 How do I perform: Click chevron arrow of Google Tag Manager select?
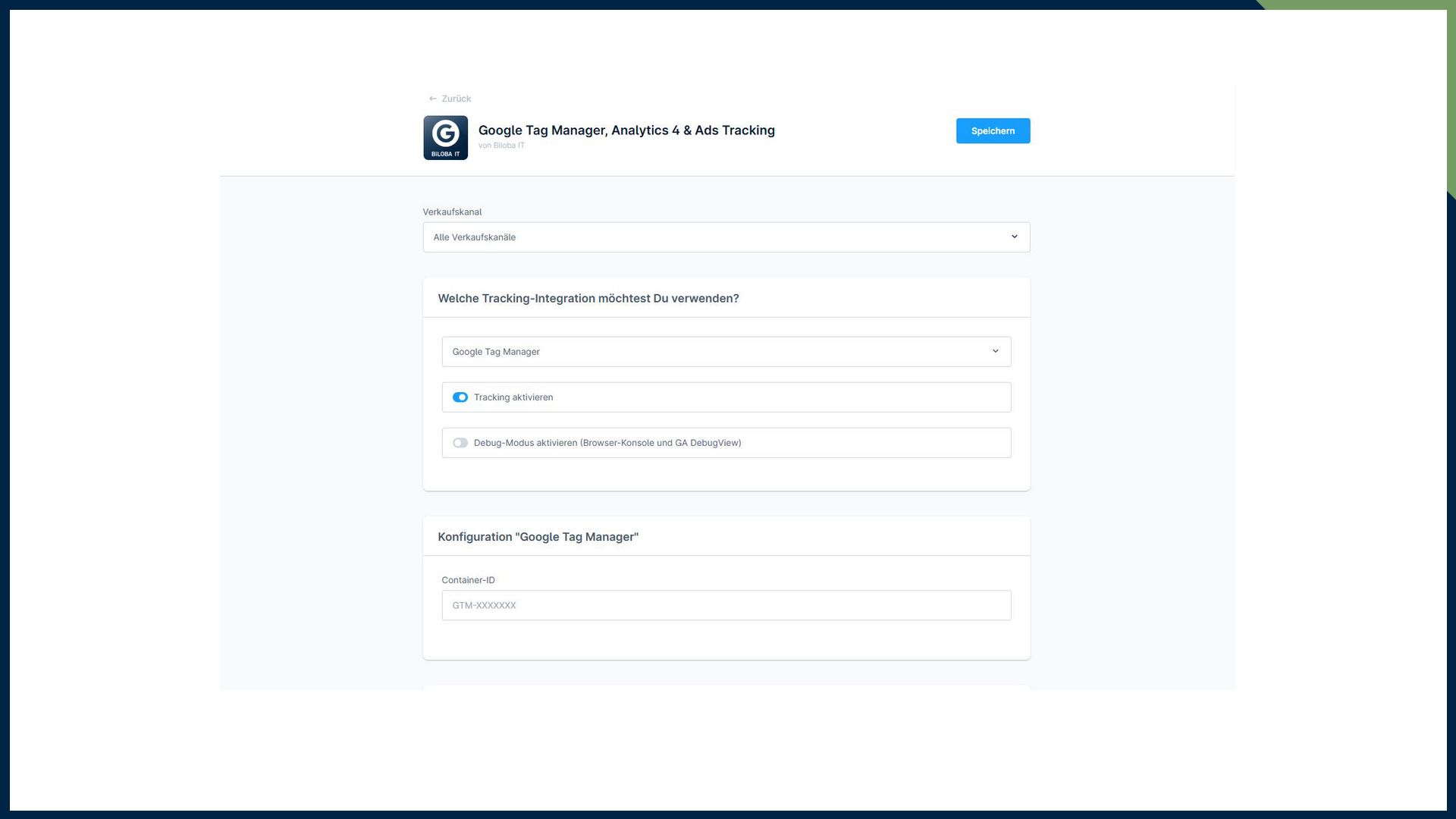click(995, 351)
